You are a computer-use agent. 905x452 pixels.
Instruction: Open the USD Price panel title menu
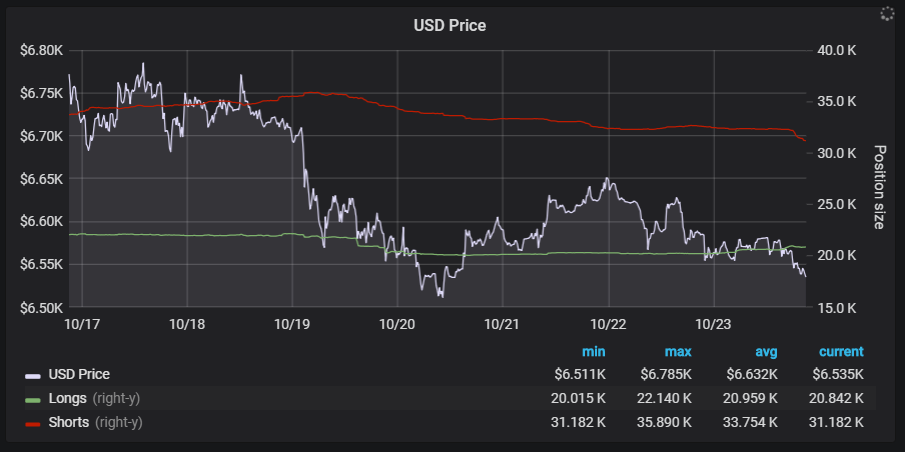pos(450,25)
